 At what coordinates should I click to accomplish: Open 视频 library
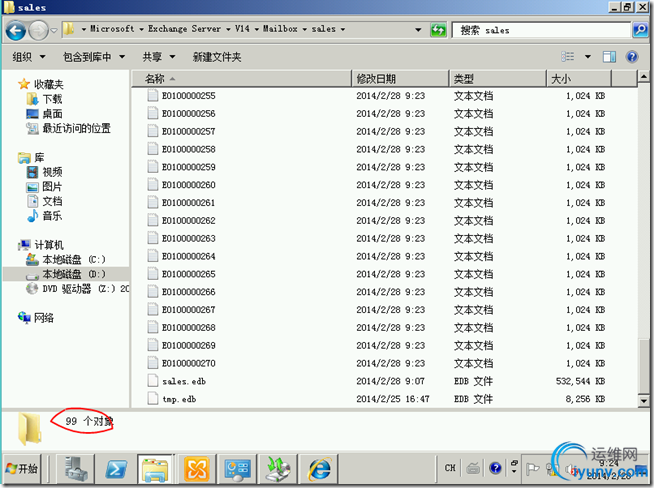(x=52, y=172)
